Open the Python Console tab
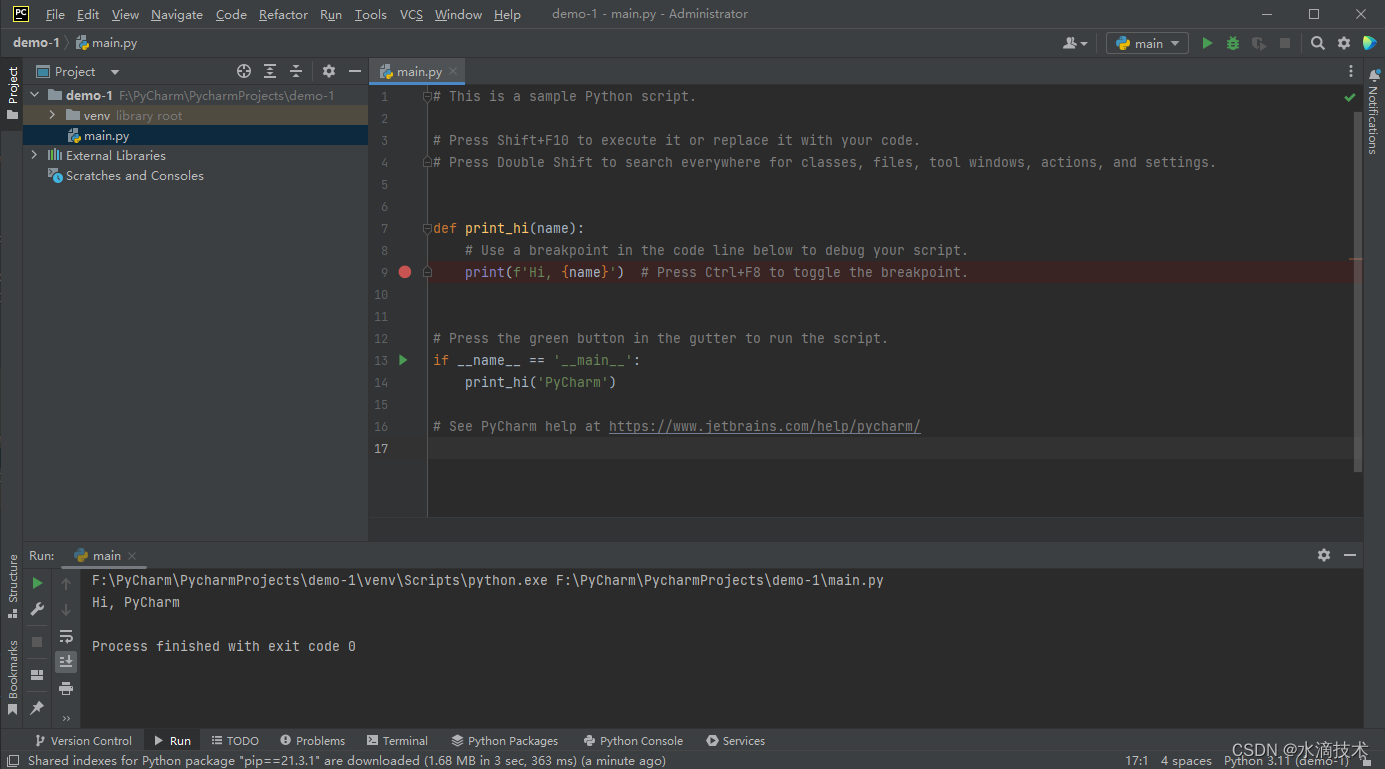 (633, 741)
